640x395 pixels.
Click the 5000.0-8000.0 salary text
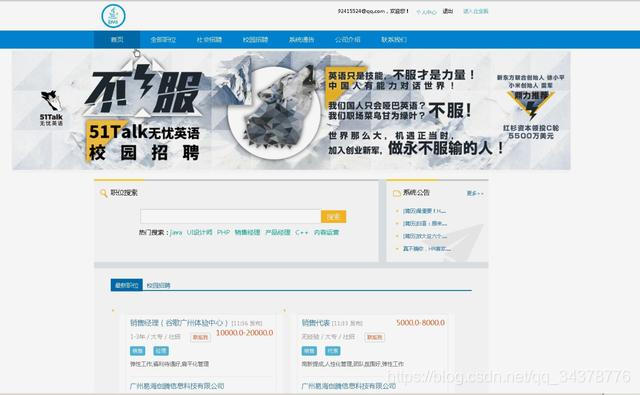tap(420, 322)
